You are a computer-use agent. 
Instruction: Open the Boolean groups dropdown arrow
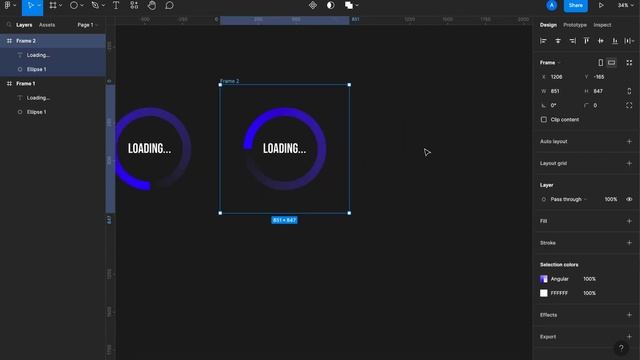(x=357, y=5)
